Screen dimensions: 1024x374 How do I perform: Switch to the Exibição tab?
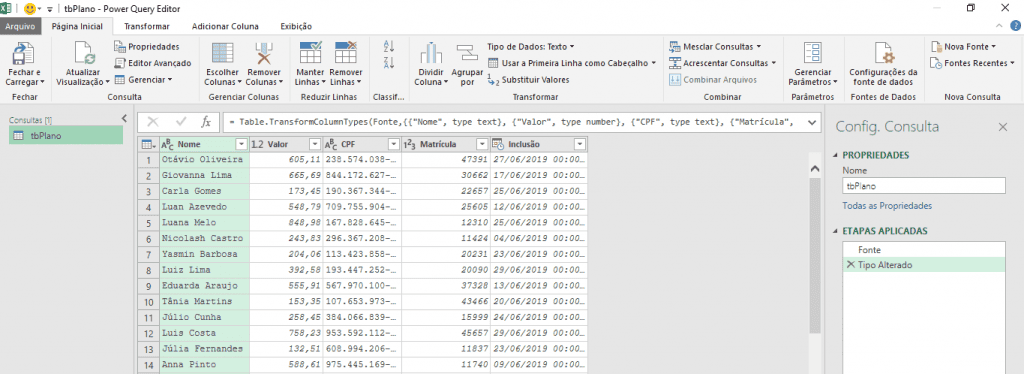coord(296,26)
